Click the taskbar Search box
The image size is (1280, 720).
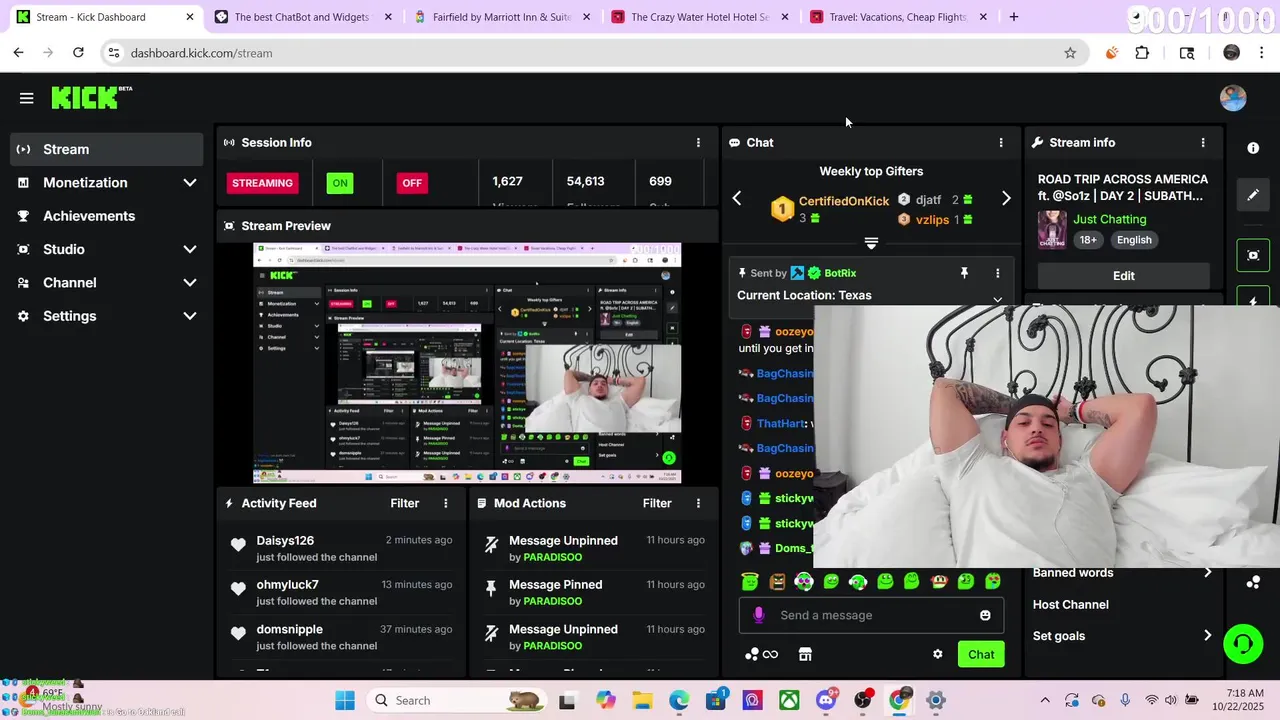tap(457, 700)
